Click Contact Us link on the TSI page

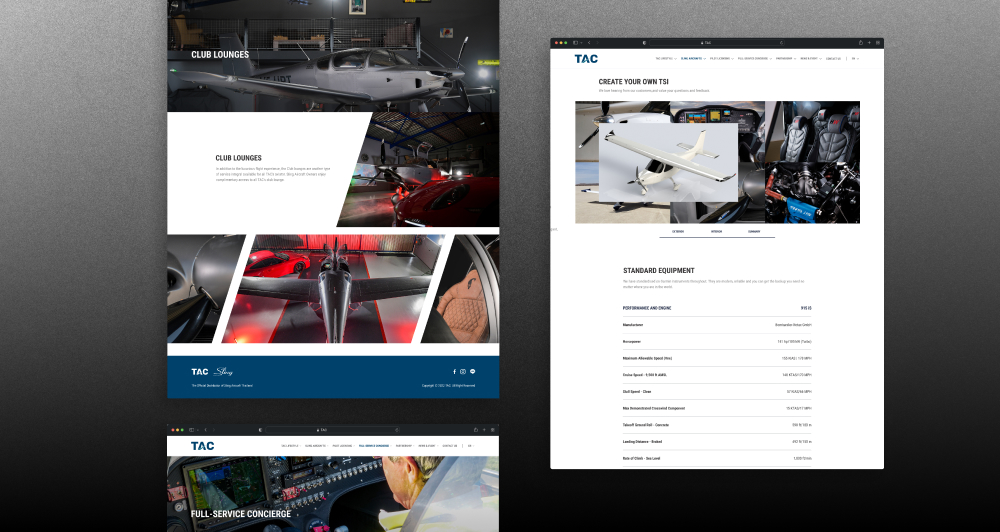tap(833, 58)
